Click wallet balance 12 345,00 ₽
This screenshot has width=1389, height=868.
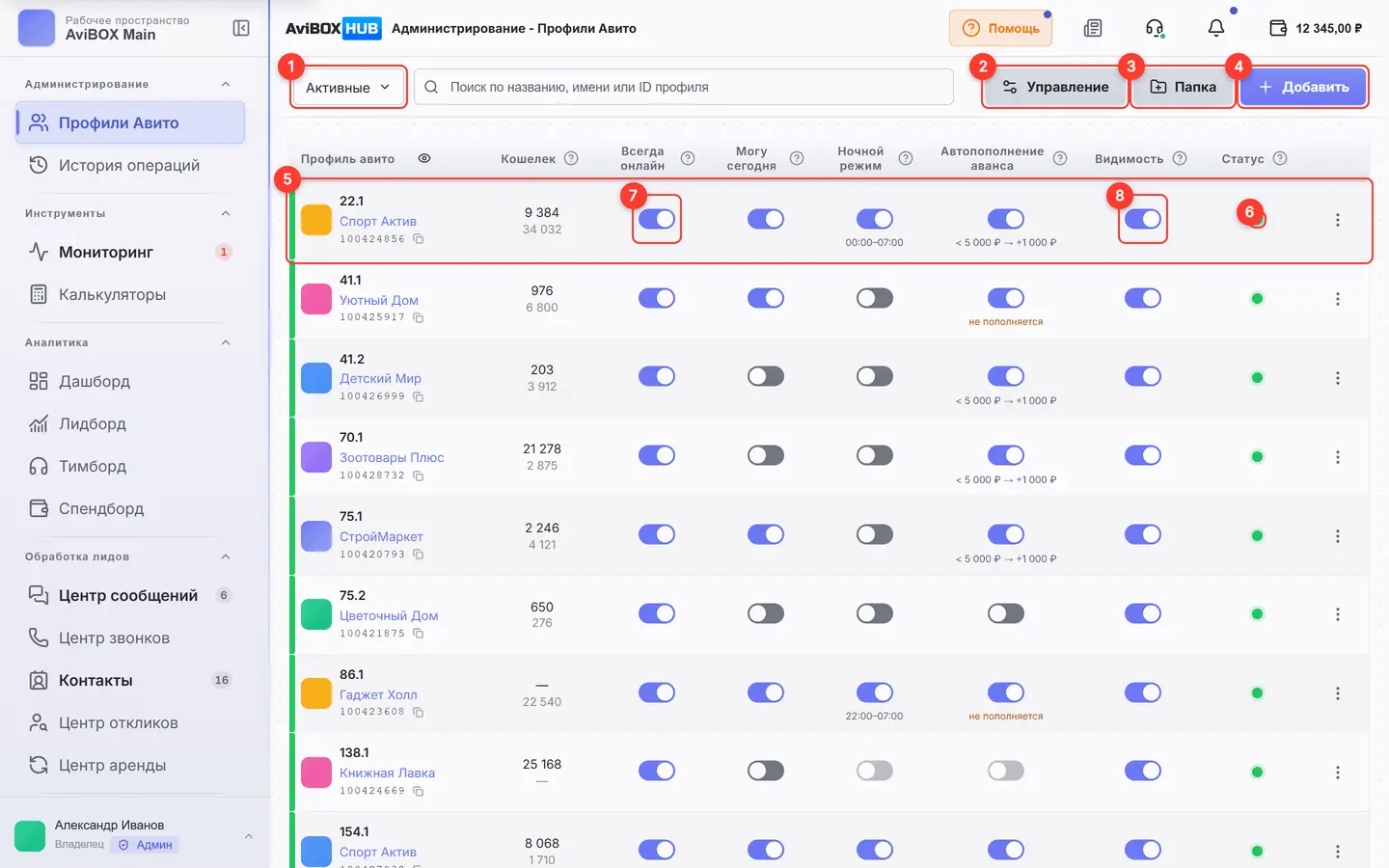tap(1316, 28)
